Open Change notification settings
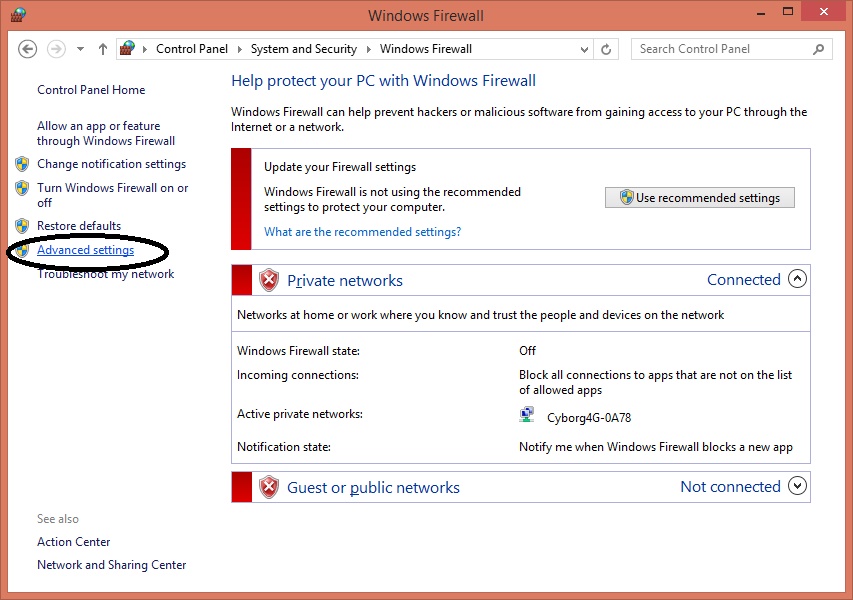Screen dimensions: 853x600 (112, 164)
